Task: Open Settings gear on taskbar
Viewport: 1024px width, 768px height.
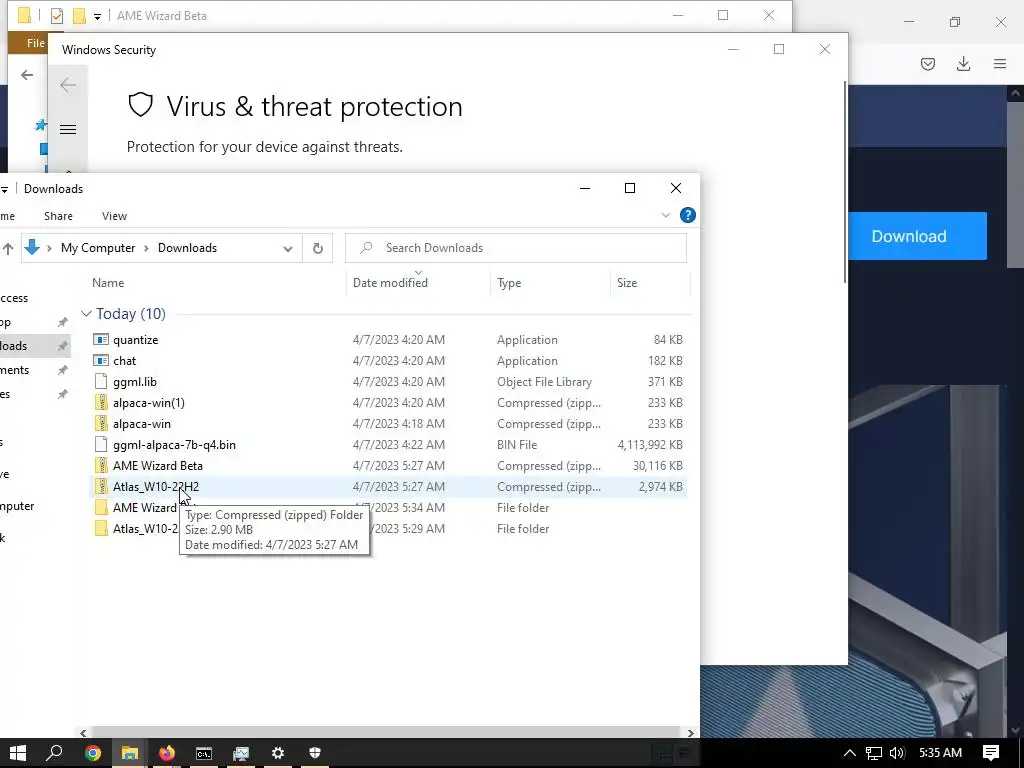Action: click(278, 753)
